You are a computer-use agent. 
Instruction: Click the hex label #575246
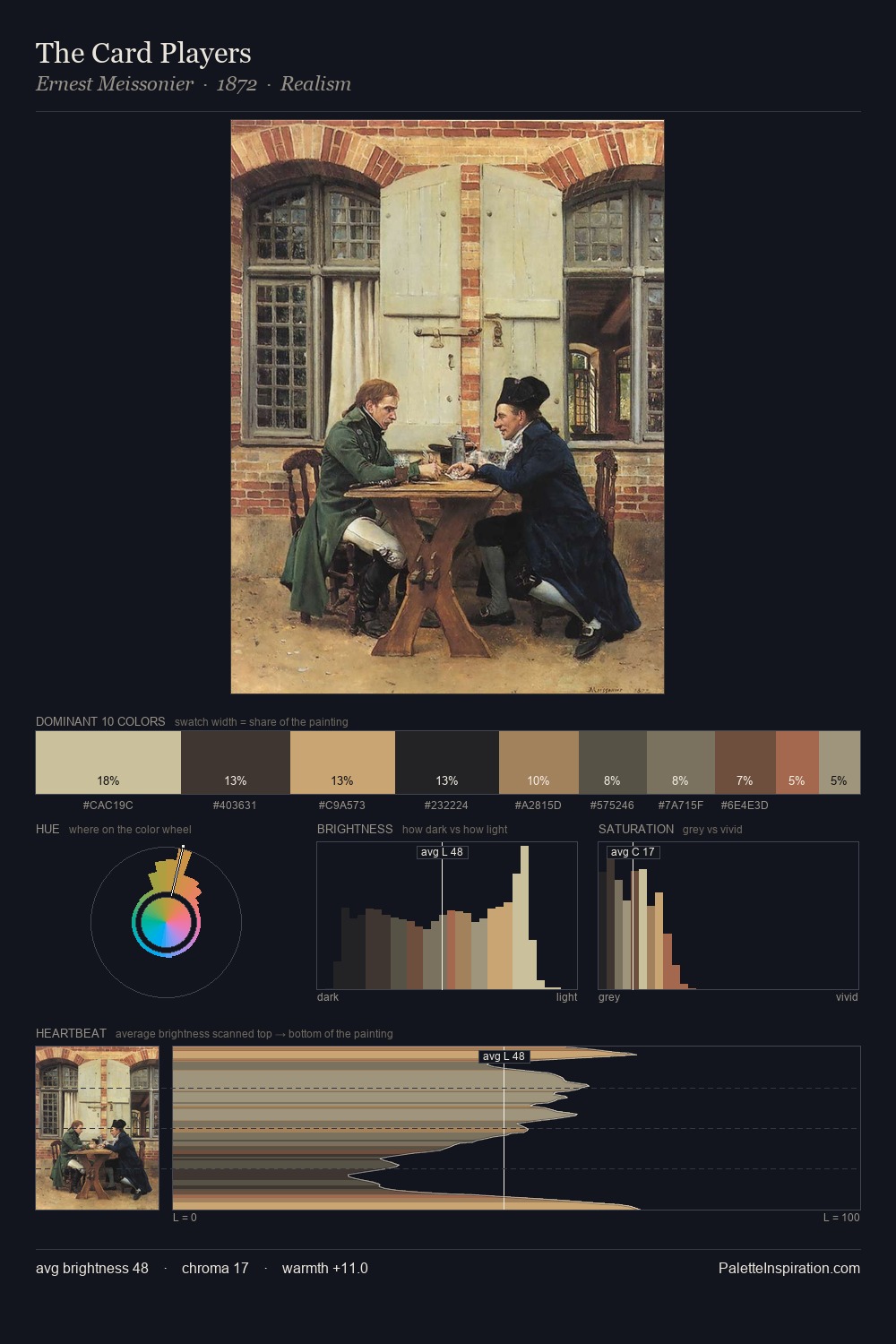click(612, 805)
